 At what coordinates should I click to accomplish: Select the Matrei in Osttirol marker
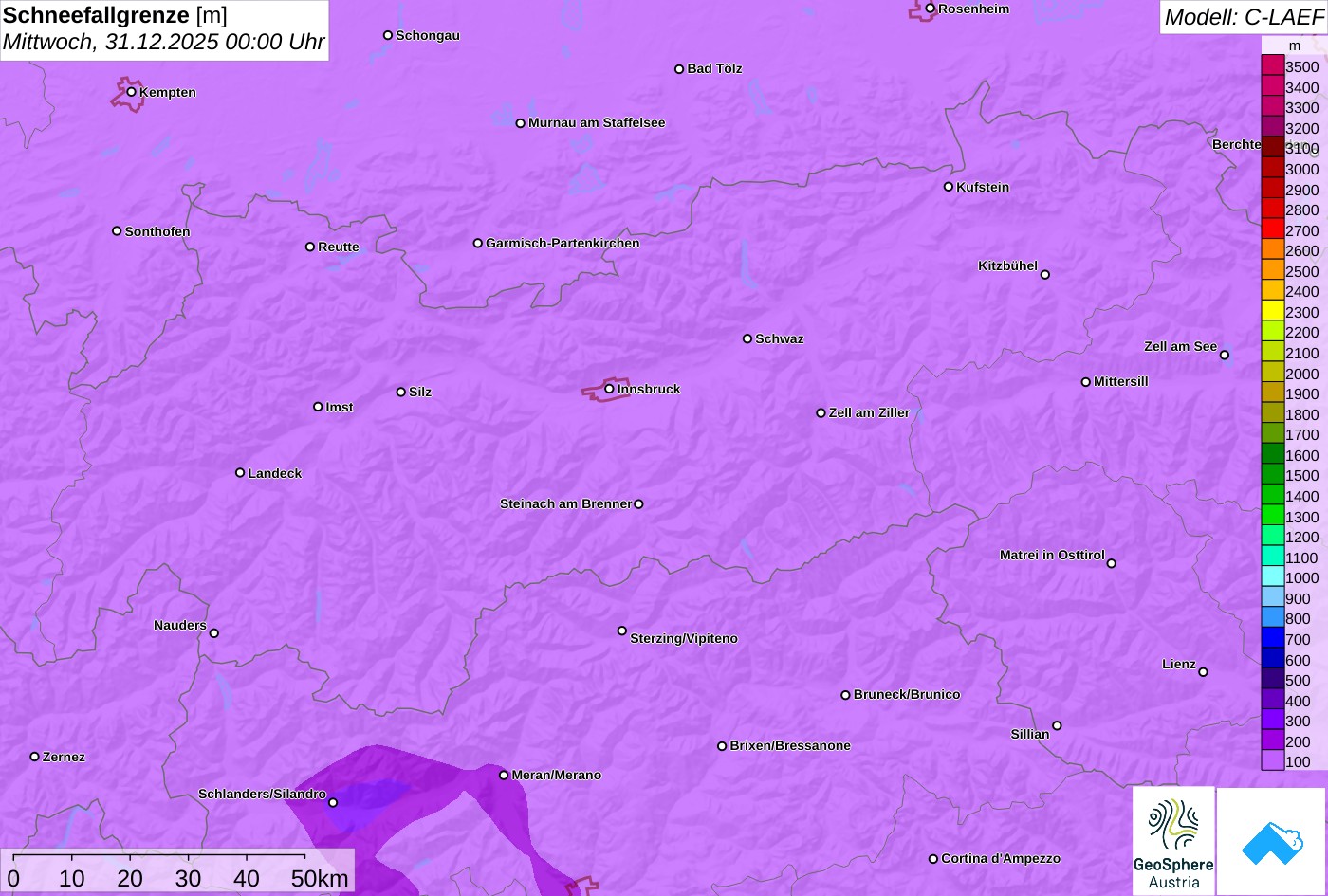(x=1112, y=563)
